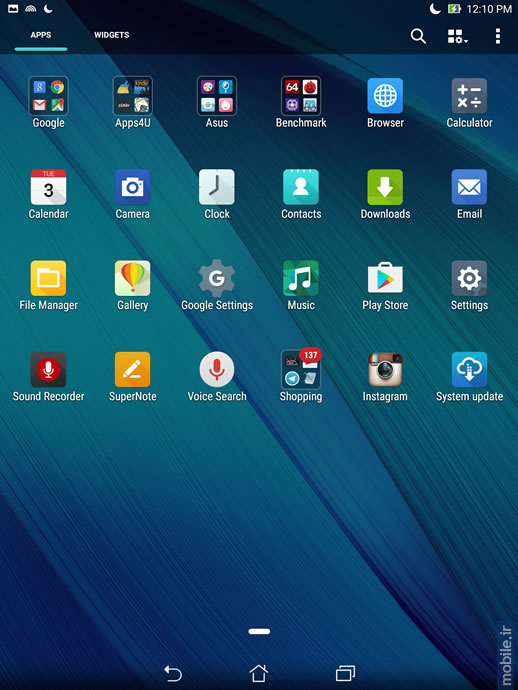
Task: Open the Calendar app
Action: pyautogui.click(x=48, y=187)
